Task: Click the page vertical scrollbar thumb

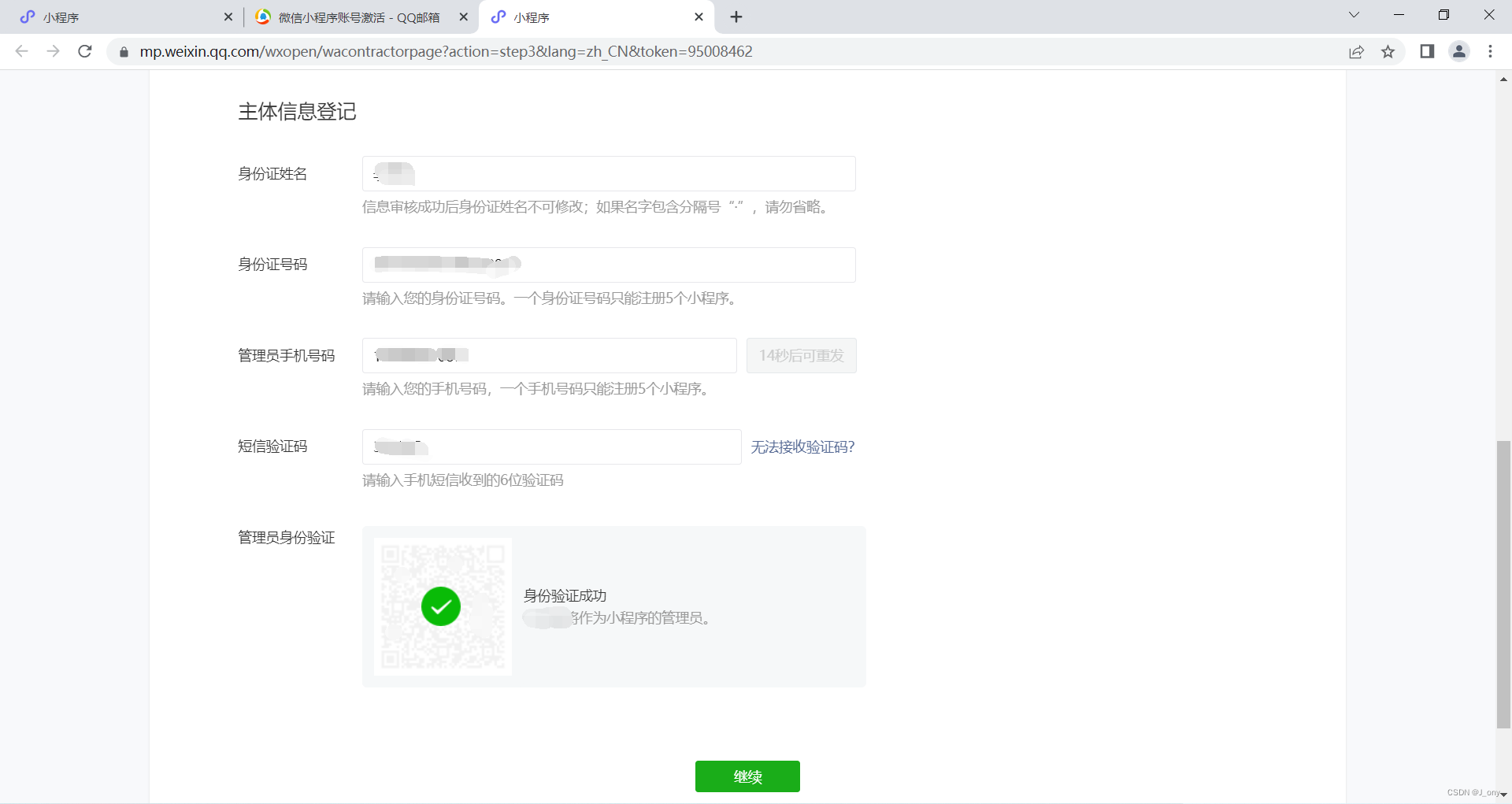Action: coord(1503,584)
